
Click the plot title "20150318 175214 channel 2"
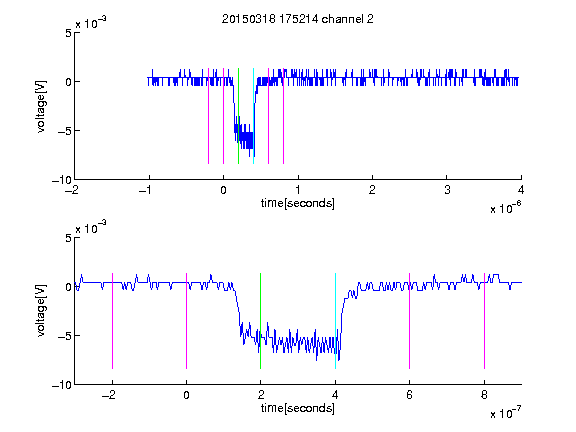point(298,19)
